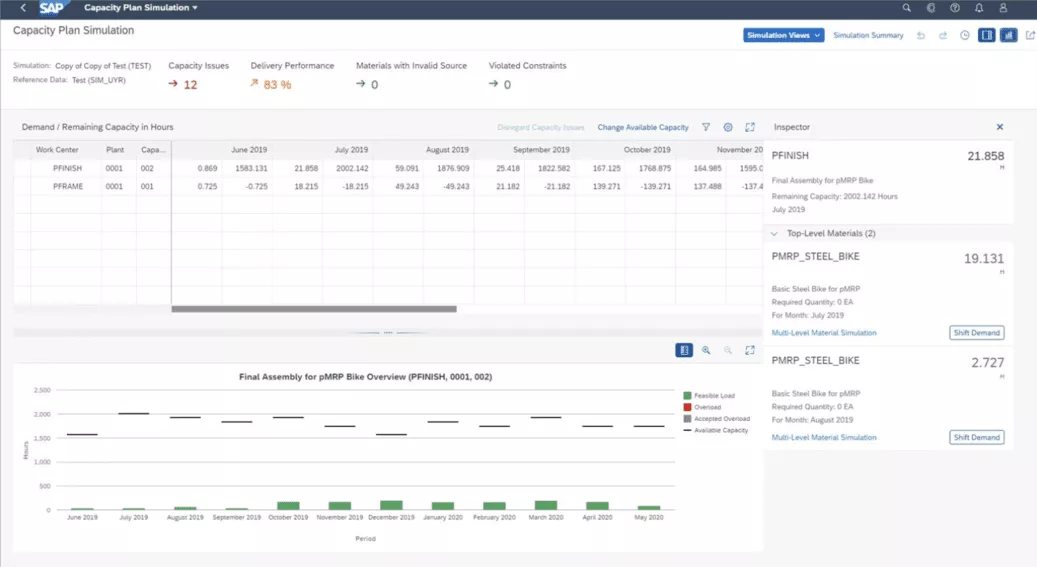The image size is (1037, 567).
Task: Click the splitter handle between table and chart
Action: click(x=388, y=333)
